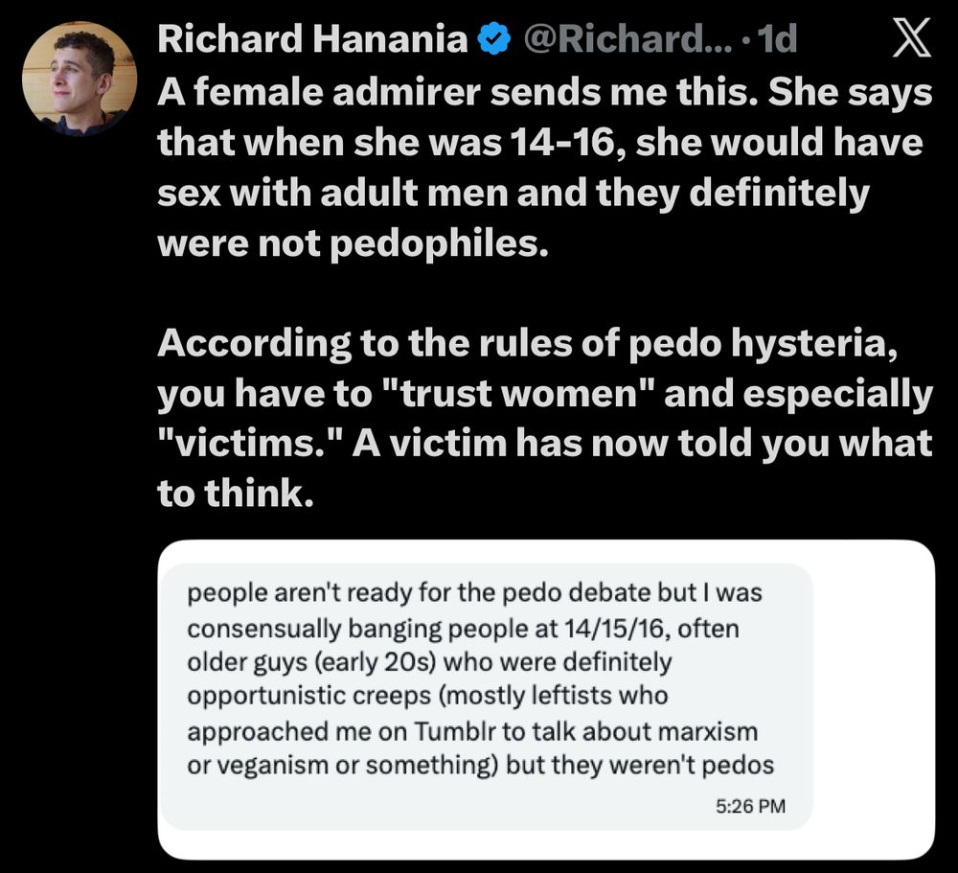Click the display name Richard Hanania

313,40
